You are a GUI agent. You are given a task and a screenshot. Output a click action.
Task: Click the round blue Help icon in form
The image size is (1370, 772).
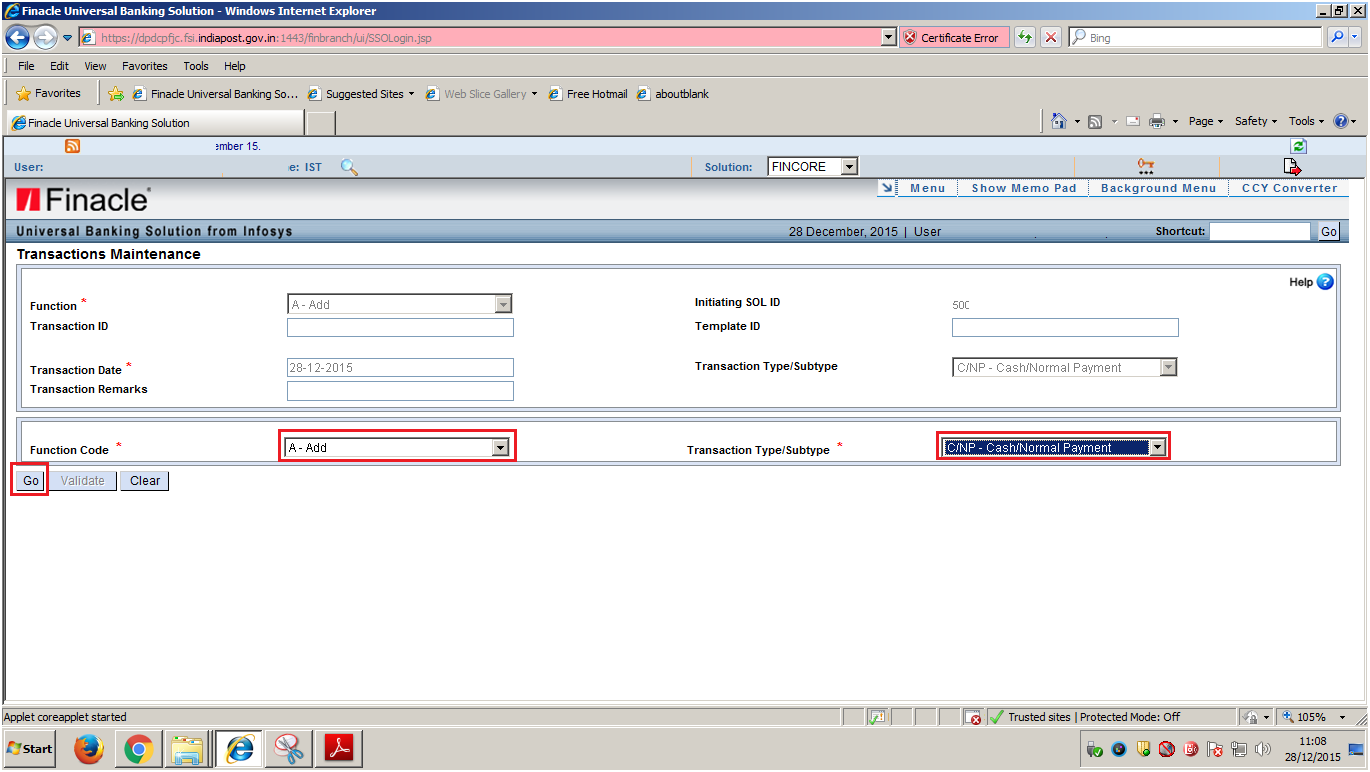click(x=1325, y=282)
